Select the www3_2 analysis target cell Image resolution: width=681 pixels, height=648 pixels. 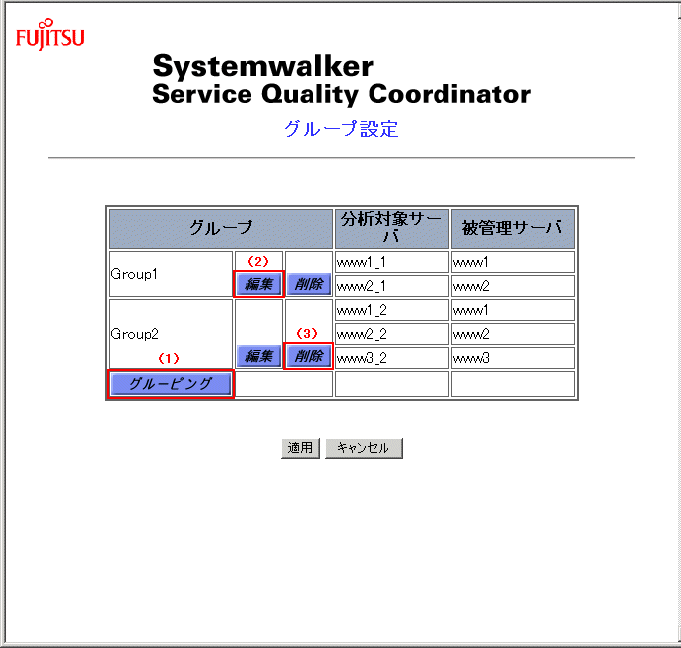[x=391, y=358]
